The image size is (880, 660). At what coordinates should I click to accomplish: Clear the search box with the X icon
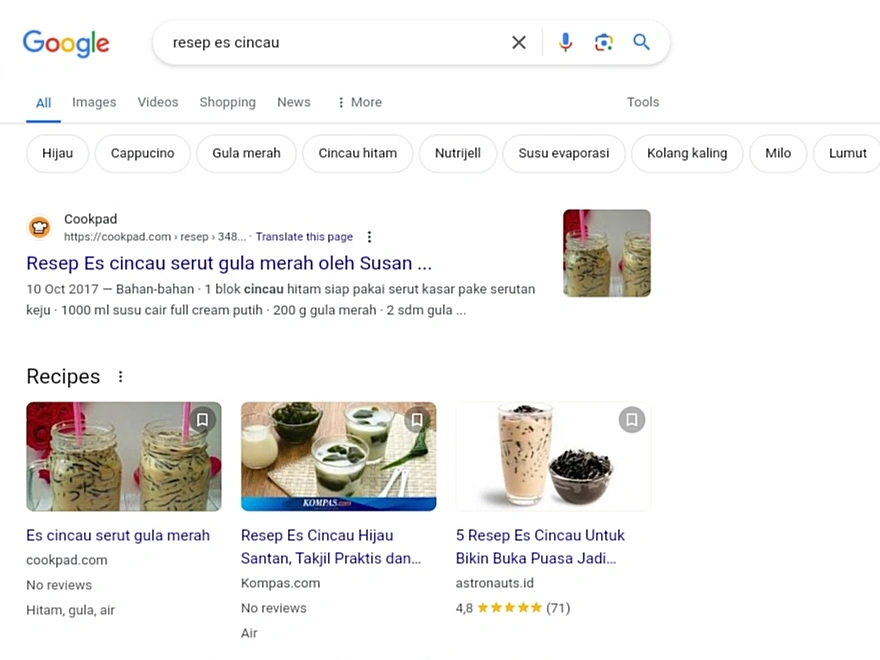519,43
